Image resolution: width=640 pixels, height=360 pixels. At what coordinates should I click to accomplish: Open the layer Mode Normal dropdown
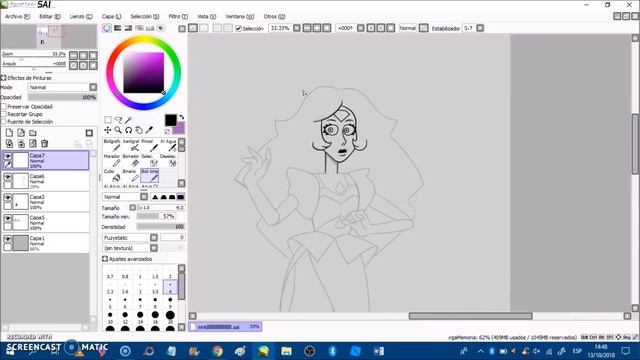click(93, 87)
